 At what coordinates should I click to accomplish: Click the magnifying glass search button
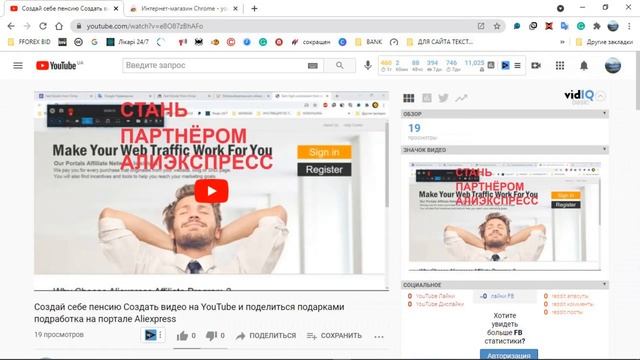click(340, 65)
